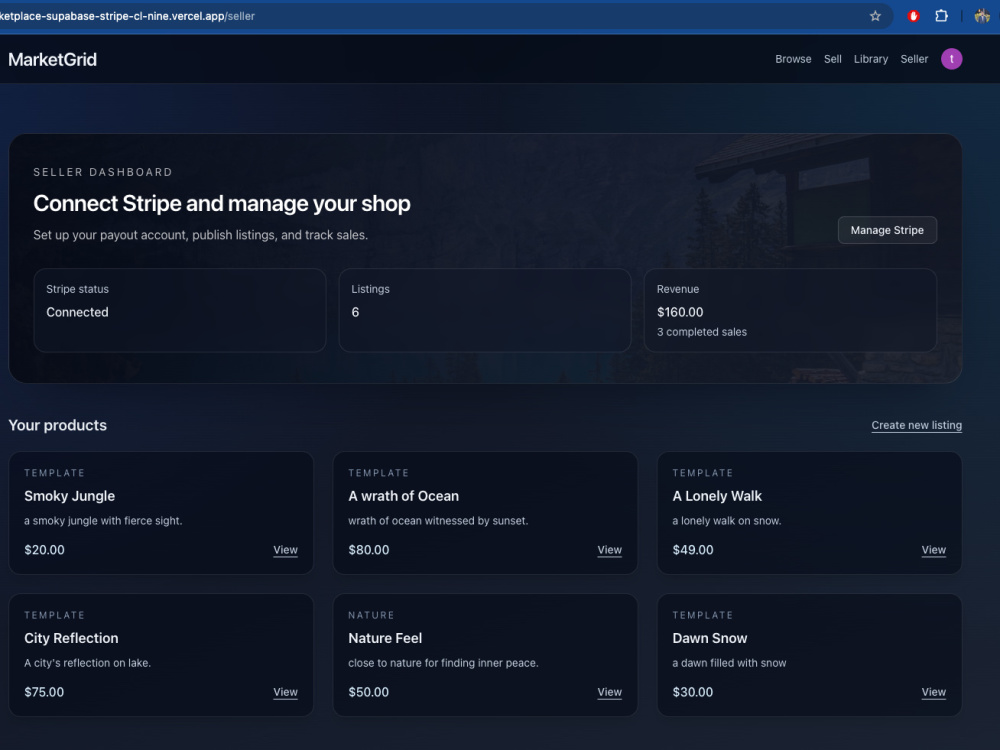Screen dimensions: 1000x750
Task: Click the Revenue label
Action: tap(678, 290)
